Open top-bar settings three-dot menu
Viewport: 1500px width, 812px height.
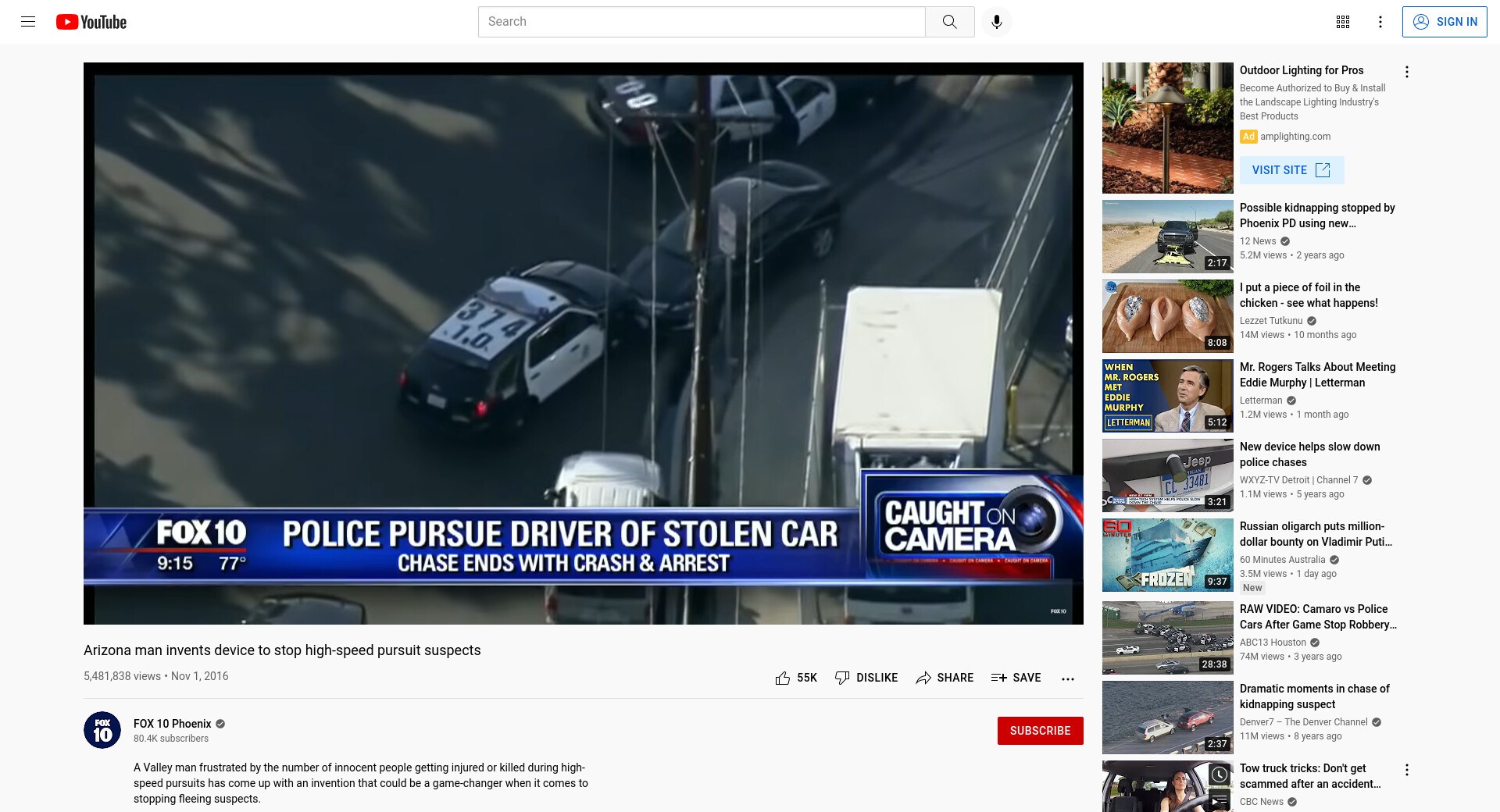1380,22
